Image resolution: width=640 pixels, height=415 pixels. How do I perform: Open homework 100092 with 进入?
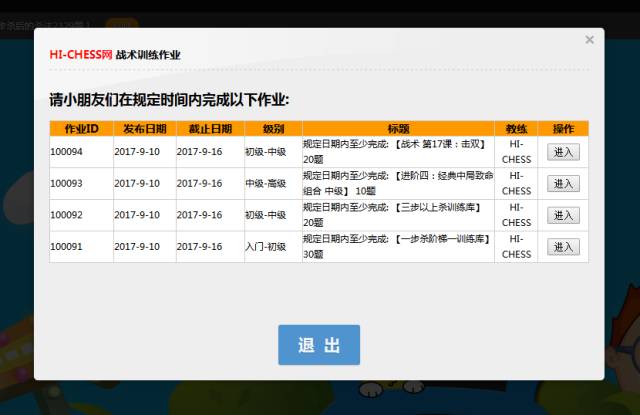click(x=563, y=215)
